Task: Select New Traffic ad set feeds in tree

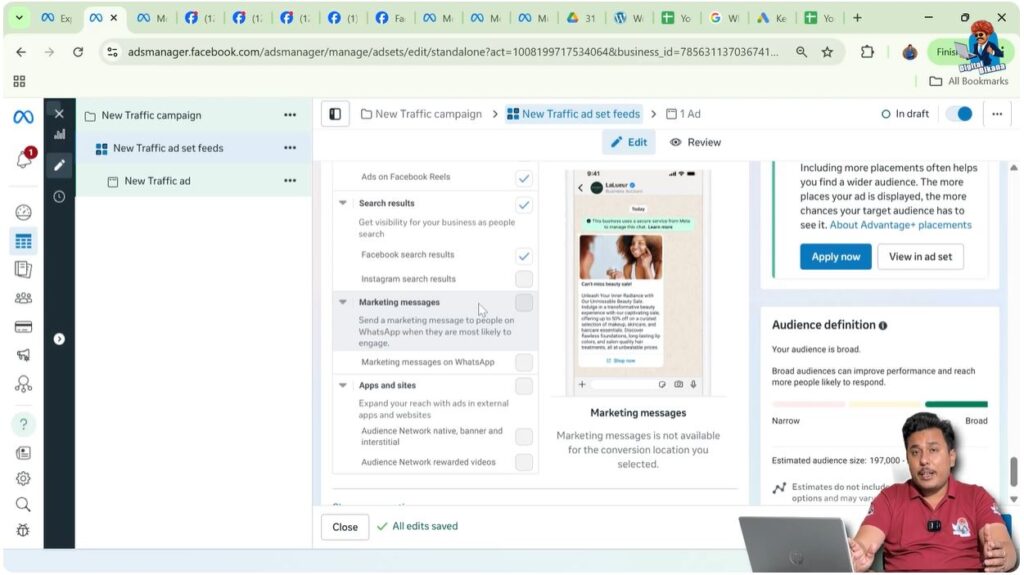Action: click(168, 148)
